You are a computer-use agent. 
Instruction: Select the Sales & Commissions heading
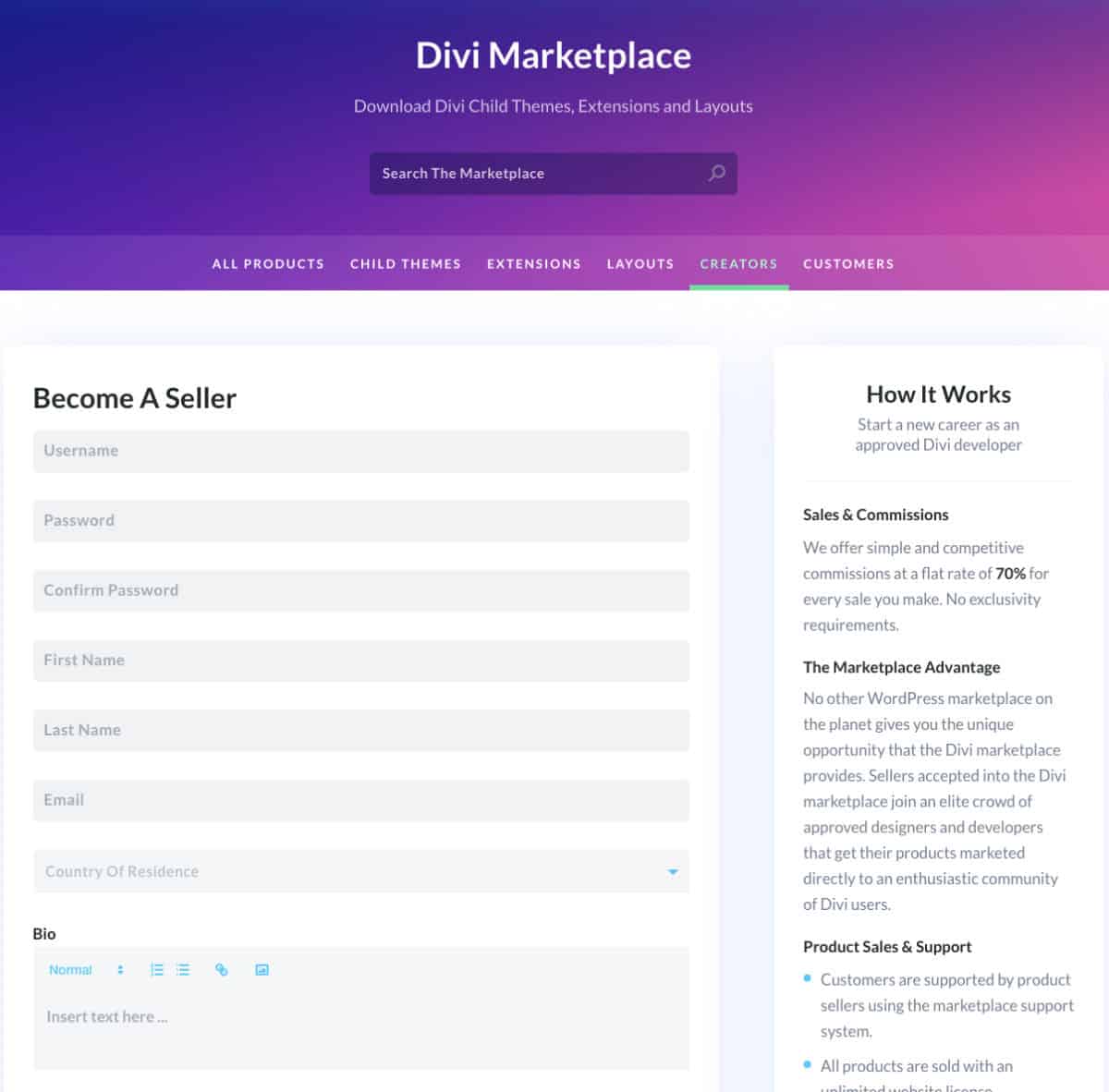tap(876, 515)
